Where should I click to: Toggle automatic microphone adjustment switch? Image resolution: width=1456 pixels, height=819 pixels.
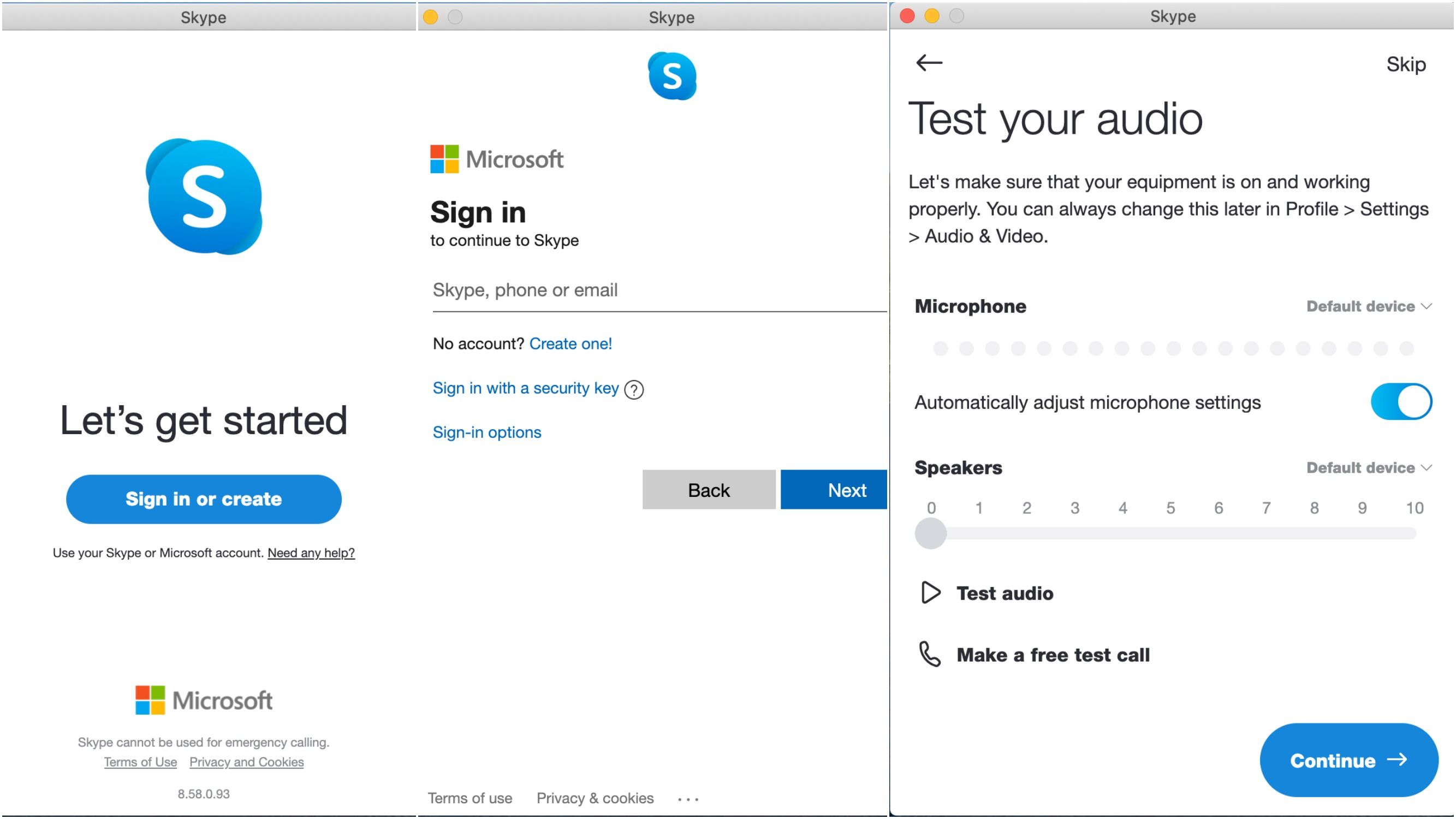[x=1401, y=402]
